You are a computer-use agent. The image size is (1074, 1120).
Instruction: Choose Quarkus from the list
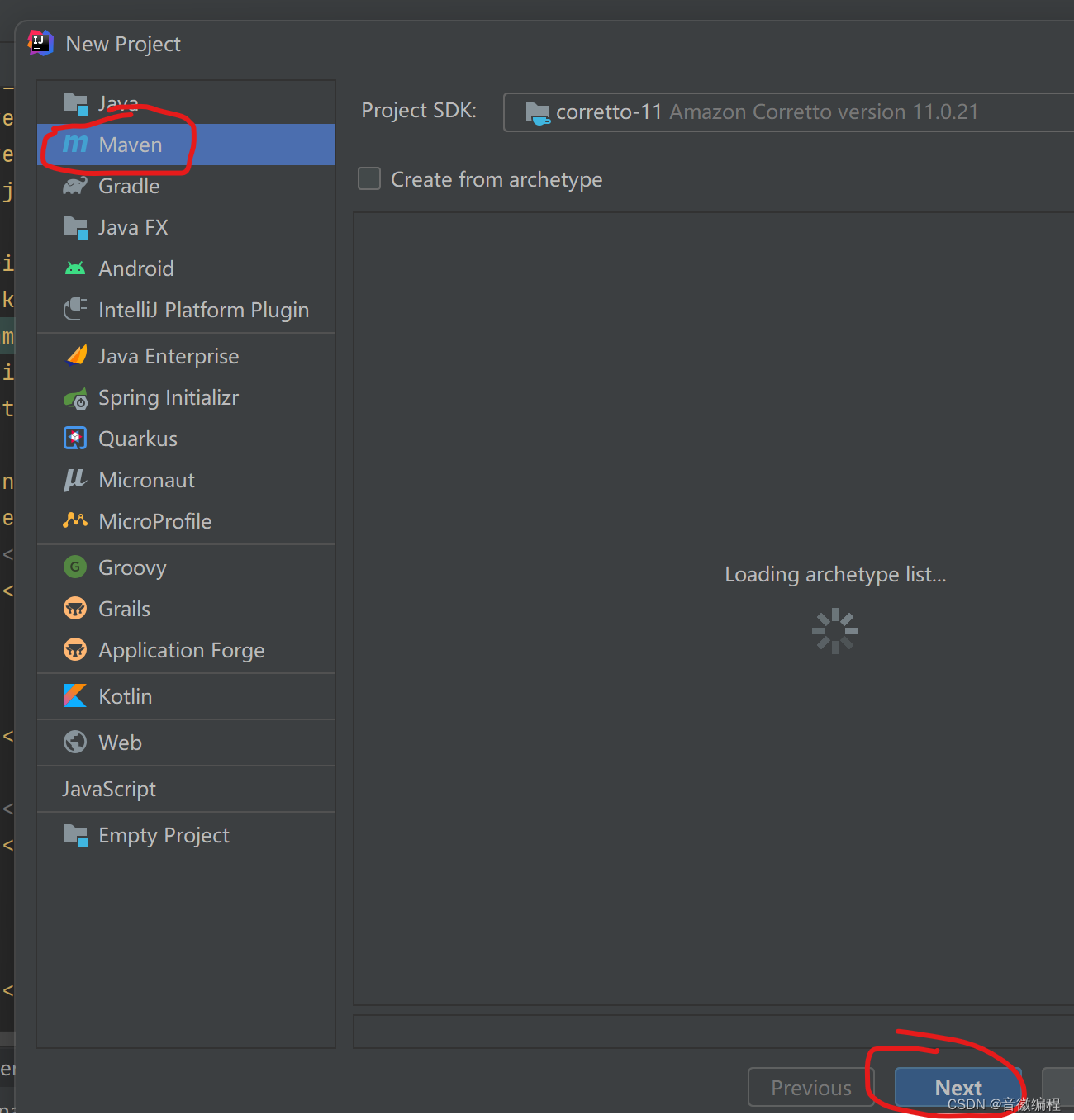[186, 439]
